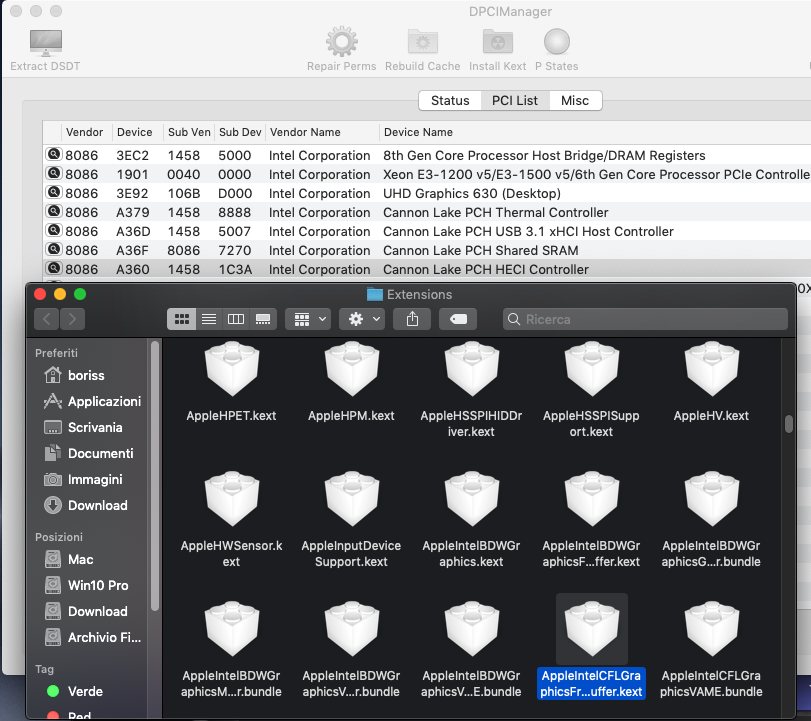Select AppleInputDeviceSupport.kext file
Screen dimensions: 811x721
point(351,520)
